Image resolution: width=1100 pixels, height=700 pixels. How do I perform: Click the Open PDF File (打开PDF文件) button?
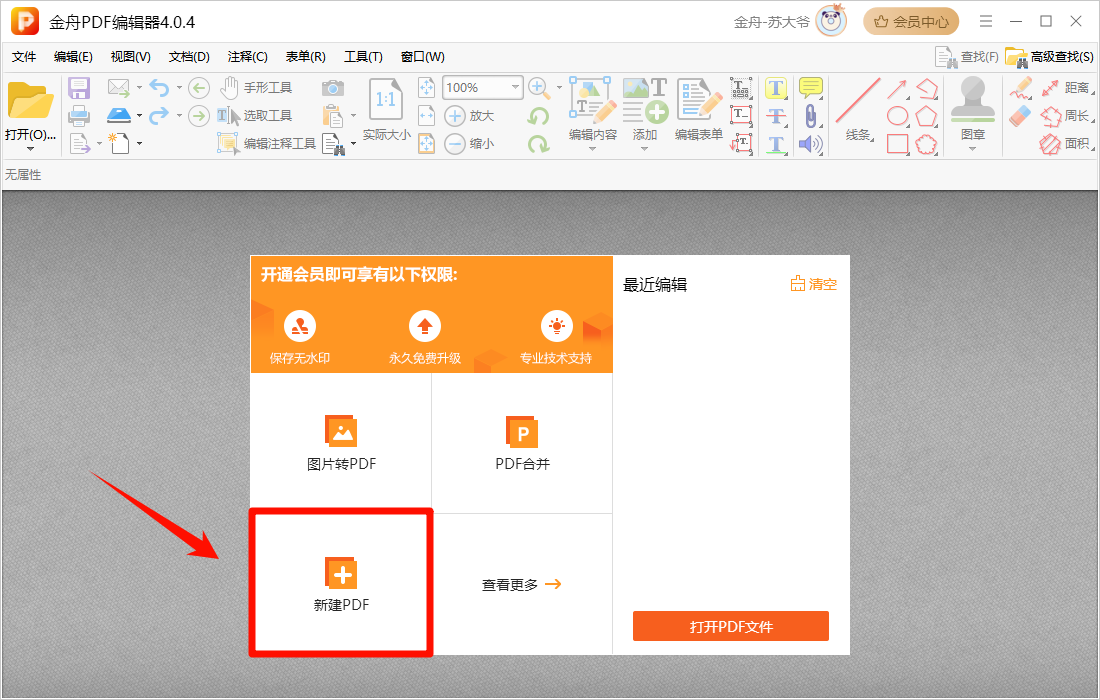pyautogui.click(x=730, y=626)
